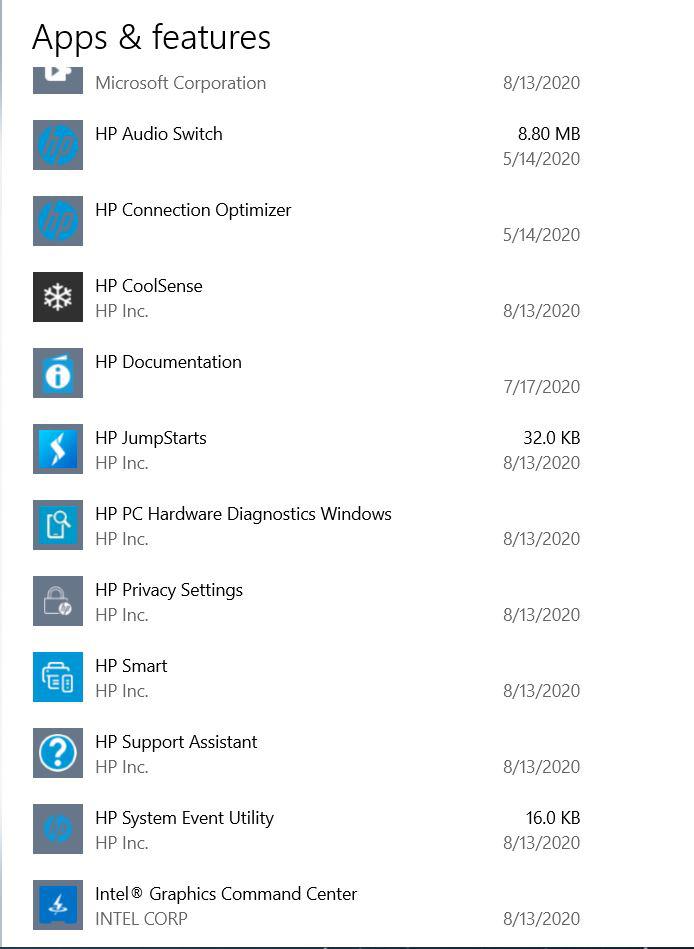Click the HP Audio Switch logo icon
The image size is (694, 949).
57,145
